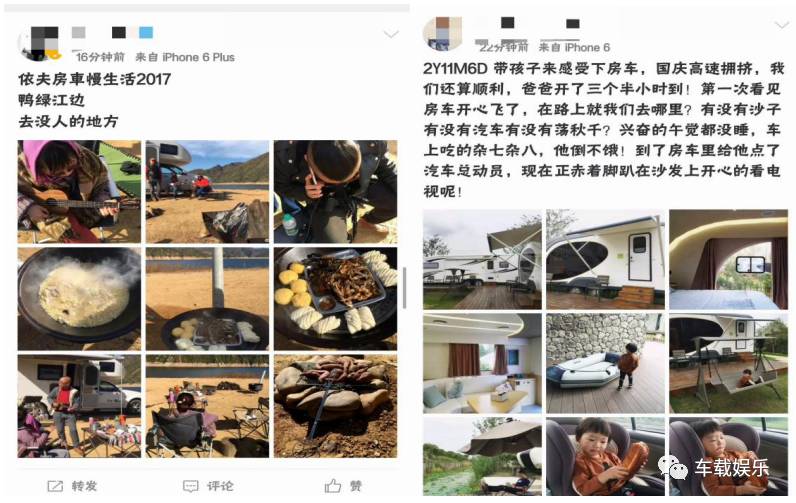Screen dimensions: 796x503
Task: Open the left post's author avatar
Action: pos(40,43)
